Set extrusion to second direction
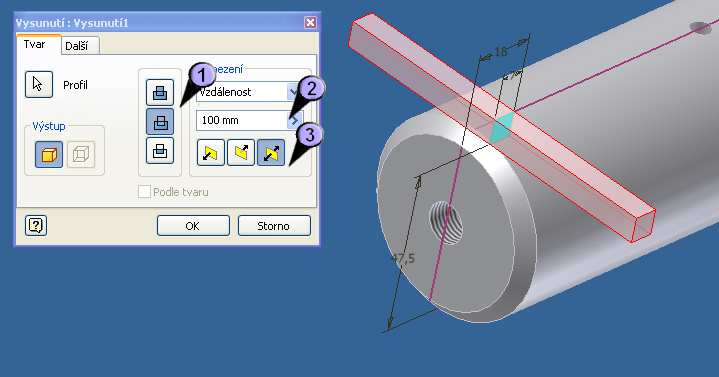The image size is (719, 377). click(x=241, y=153)
